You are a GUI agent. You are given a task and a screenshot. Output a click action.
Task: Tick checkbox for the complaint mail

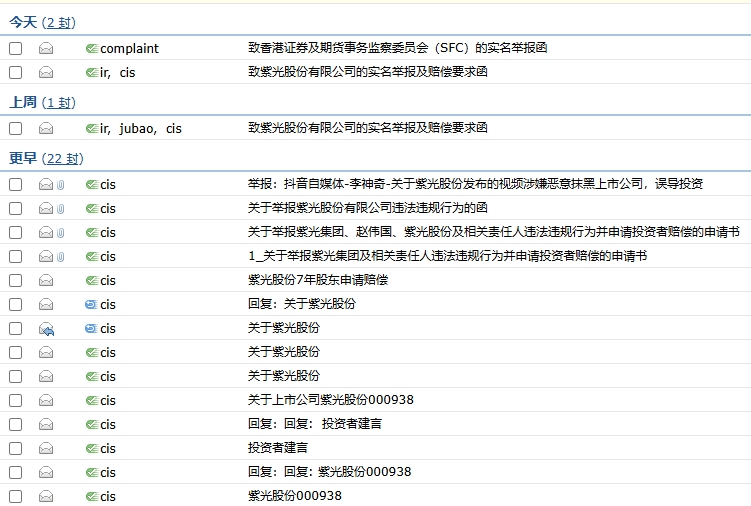pos(15,48)
